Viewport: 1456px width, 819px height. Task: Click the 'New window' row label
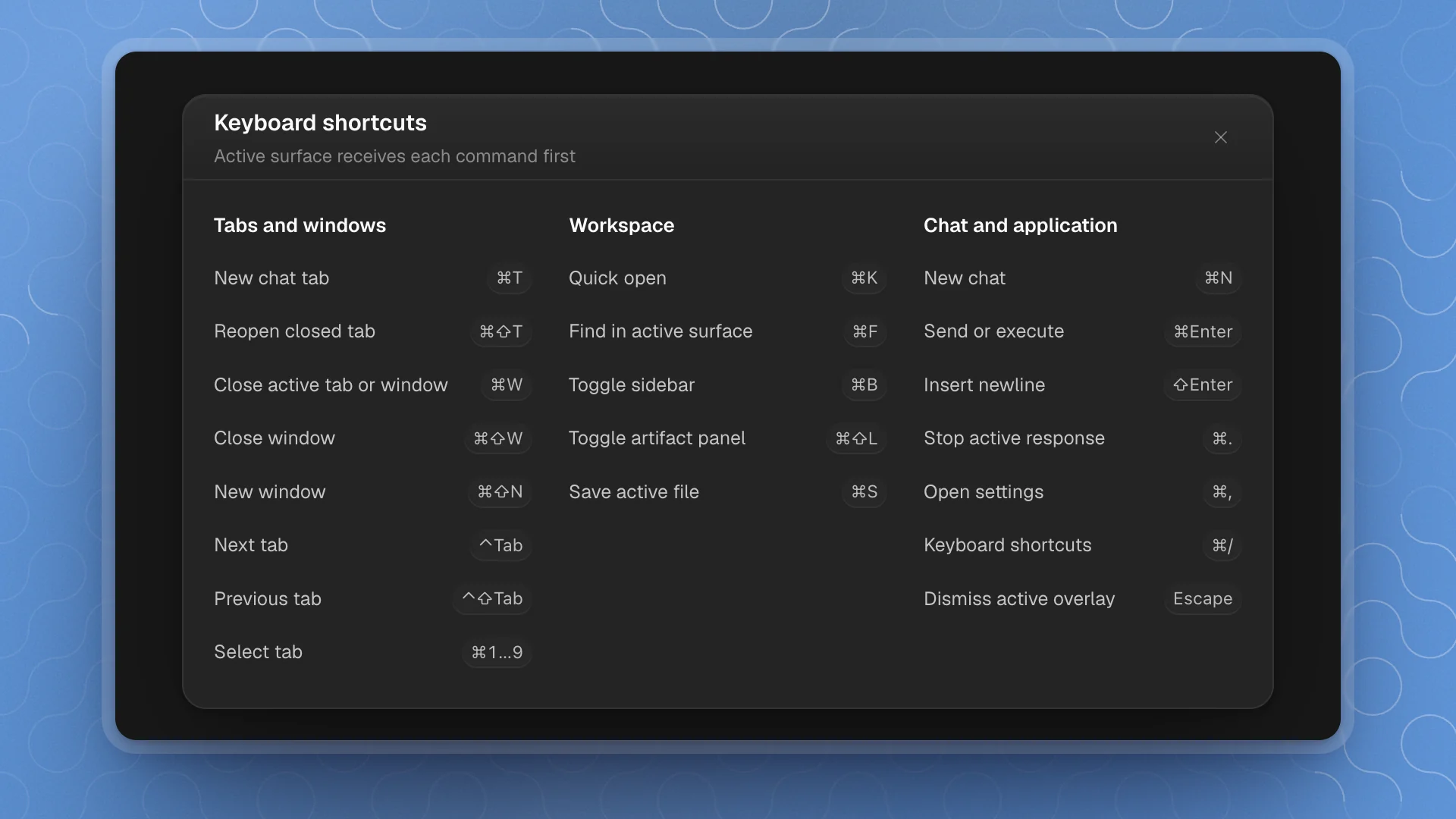270,492
